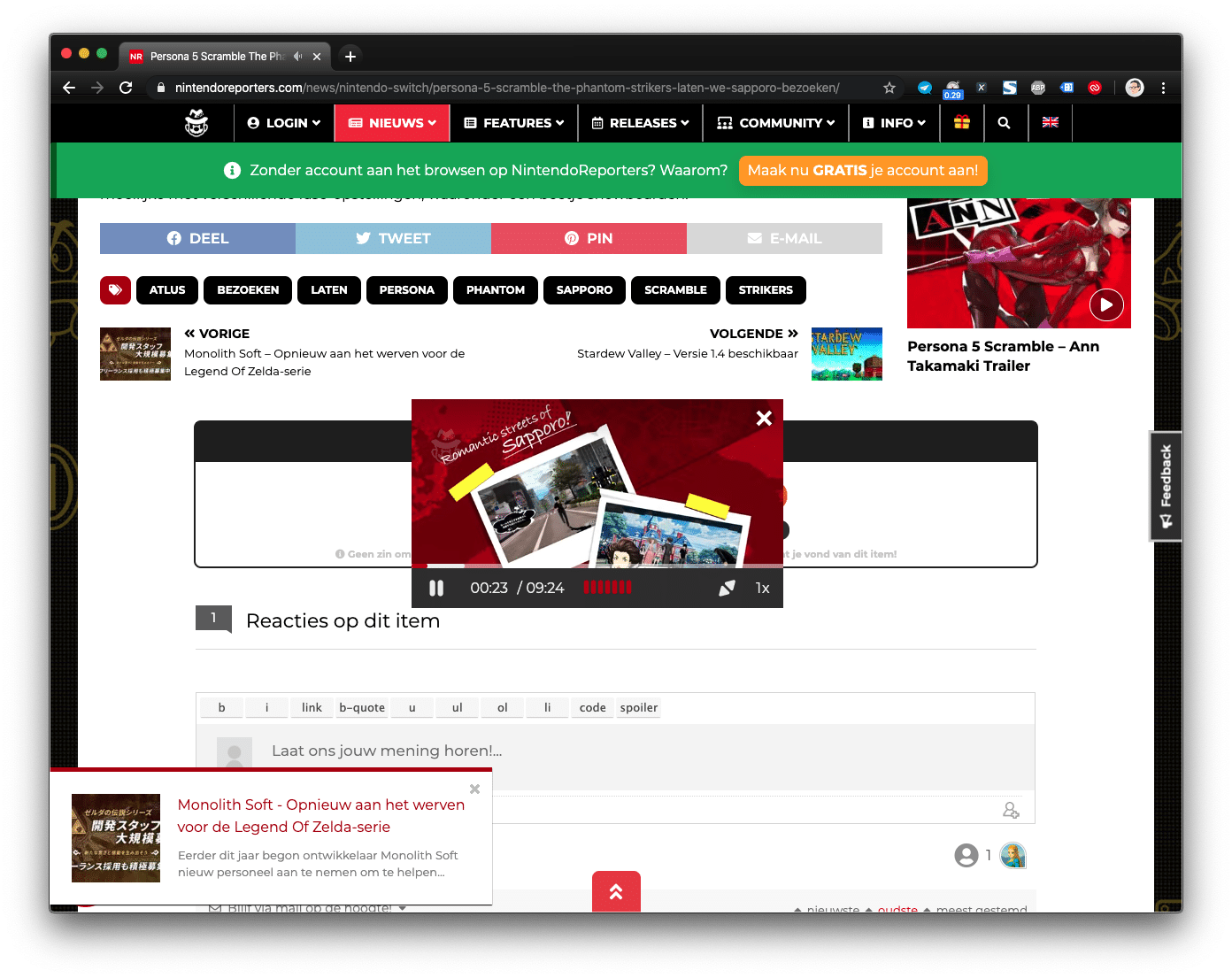1232x978 pixels.
Task: Click the gift box icon in navbar
Action: pos(962,123)
